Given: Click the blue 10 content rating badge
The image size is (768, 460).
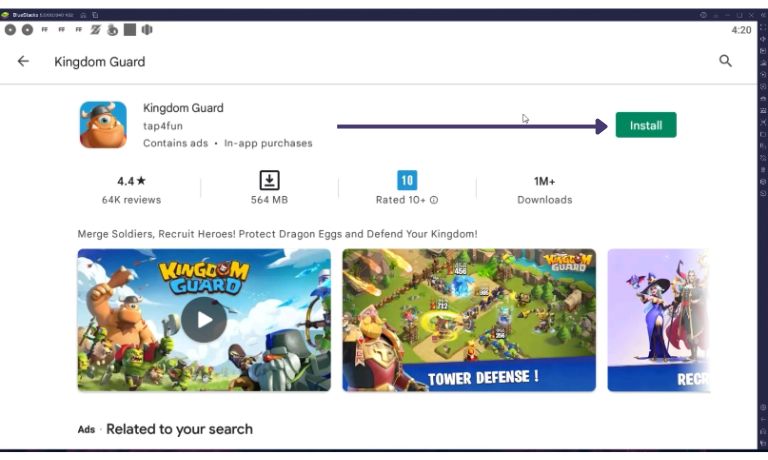Looking at the screenshot, I should 407,180.
